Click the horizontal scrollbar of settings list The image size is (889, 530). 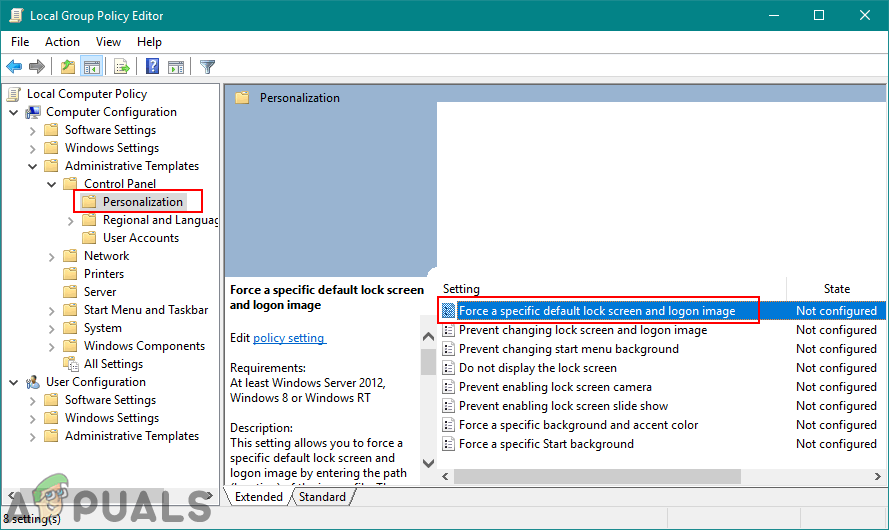[597, 477]
